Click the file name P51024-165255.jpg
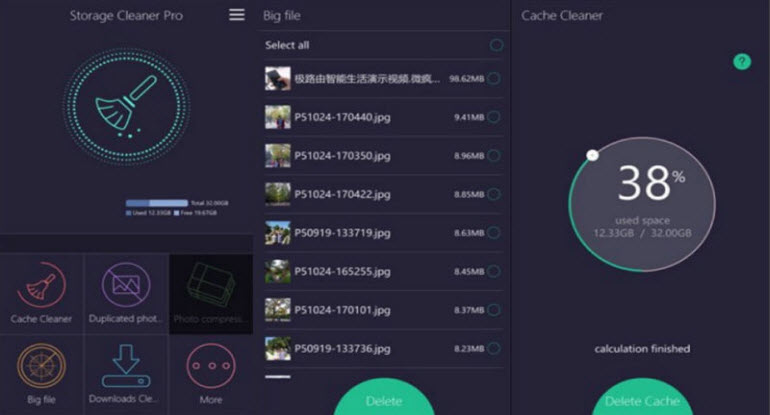 point(342,272)
